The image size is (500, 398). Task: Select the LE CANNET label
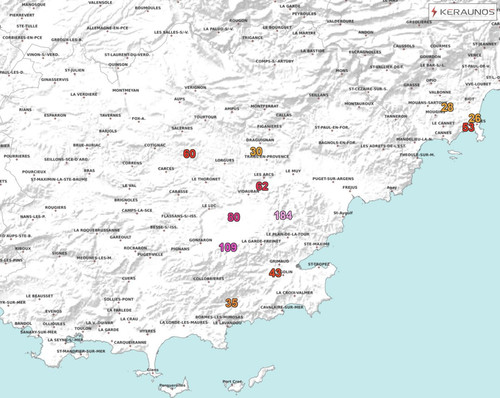pos(443,123)
